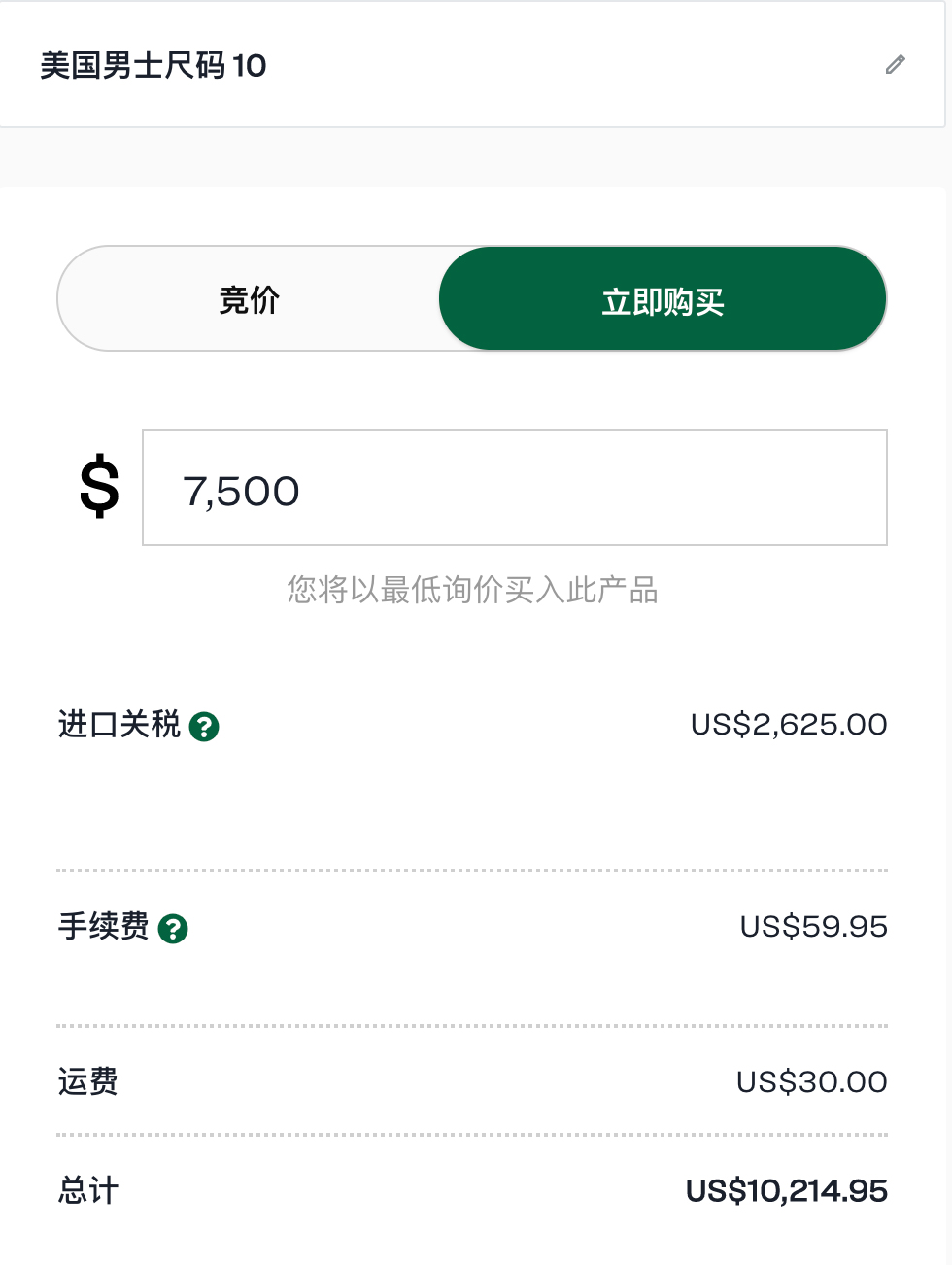
Task: Focus the price input showing 7,500
Action: point(515,488)
